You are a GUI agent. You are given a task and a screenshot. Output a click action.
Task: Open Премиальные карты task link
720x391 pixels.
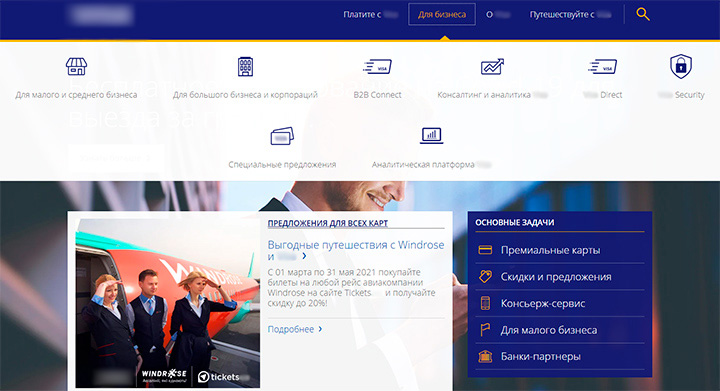[550, 250]
